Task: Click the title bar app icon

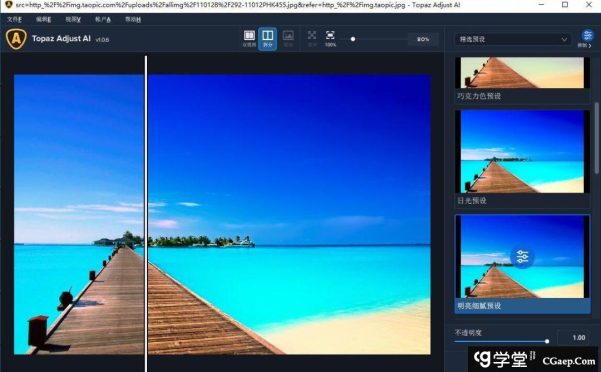Action: pos(8,5)
